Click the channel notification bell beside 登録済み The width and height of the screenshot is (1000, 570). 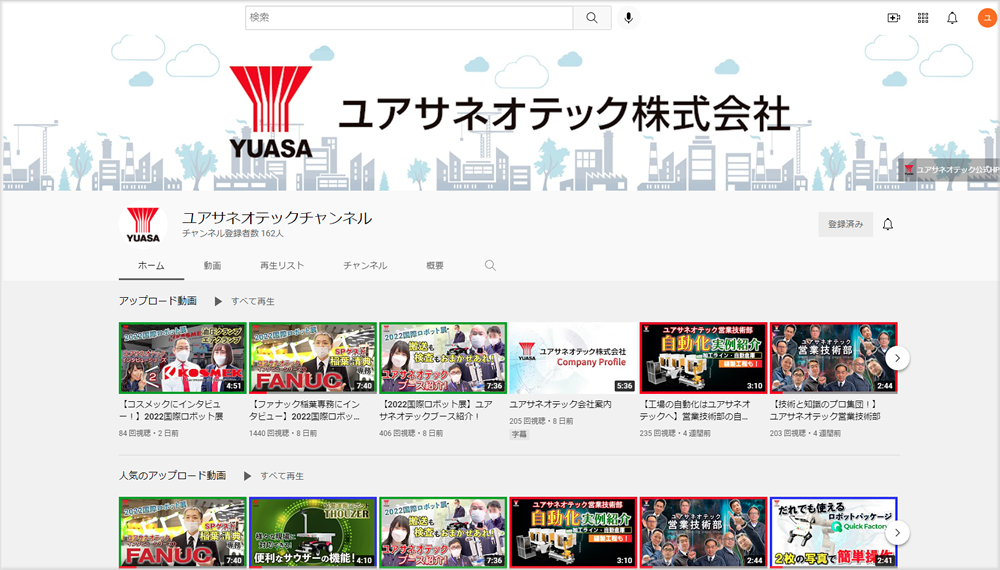[888, 224]
